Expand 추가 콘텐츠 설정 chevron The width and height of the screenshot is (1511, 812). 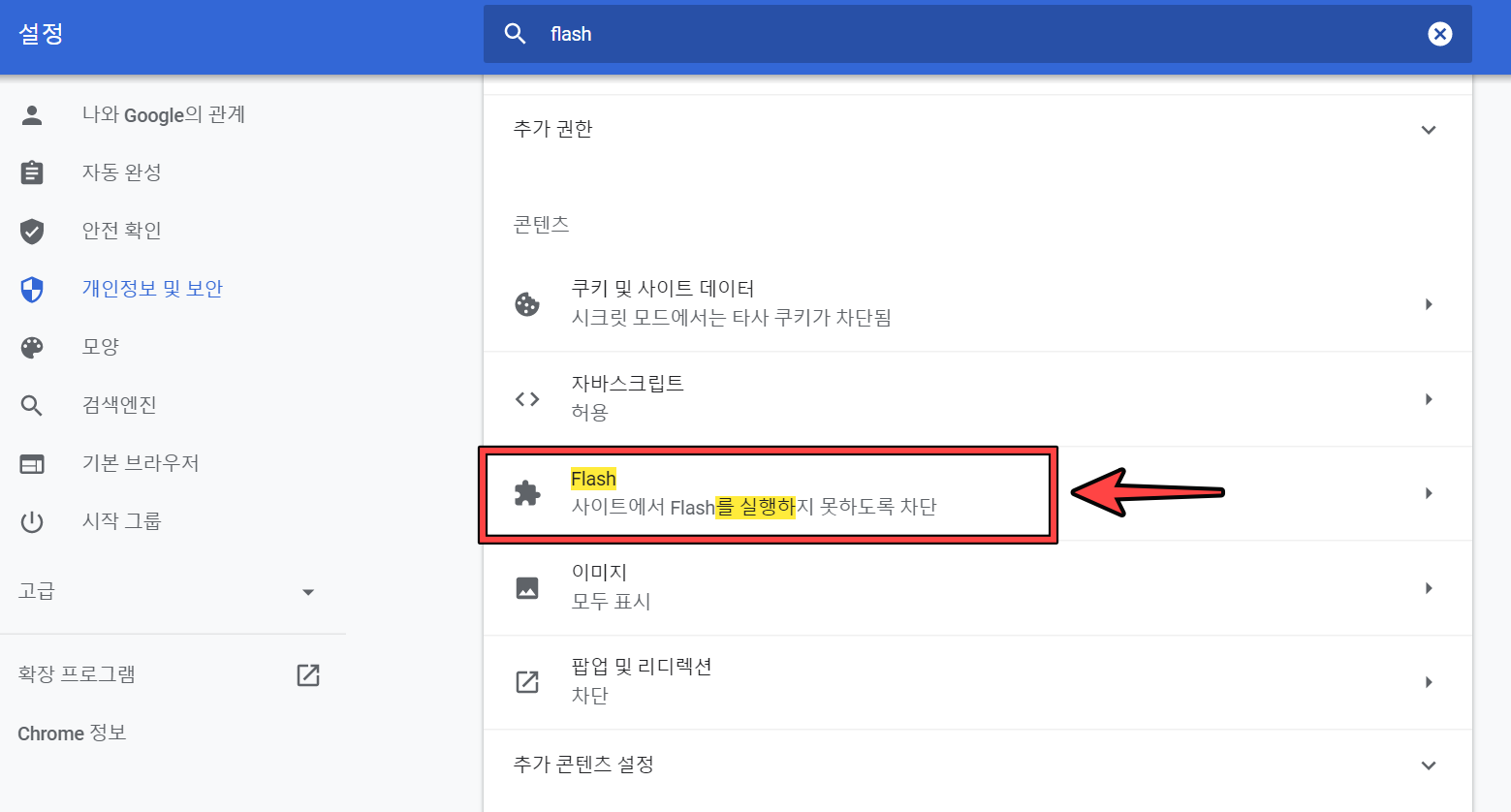coord(1429,765)
